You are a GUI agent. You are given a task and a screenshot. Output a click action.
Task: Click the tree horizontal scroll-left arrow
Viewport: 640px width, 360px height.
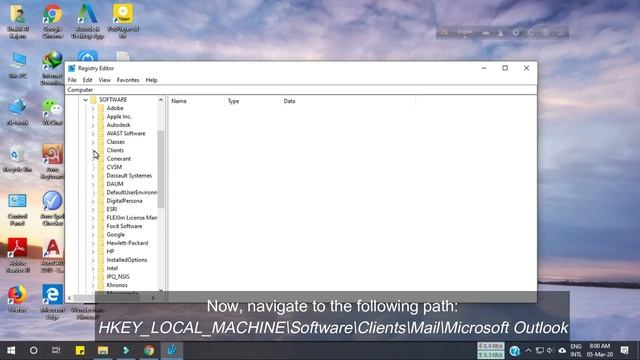69,298
